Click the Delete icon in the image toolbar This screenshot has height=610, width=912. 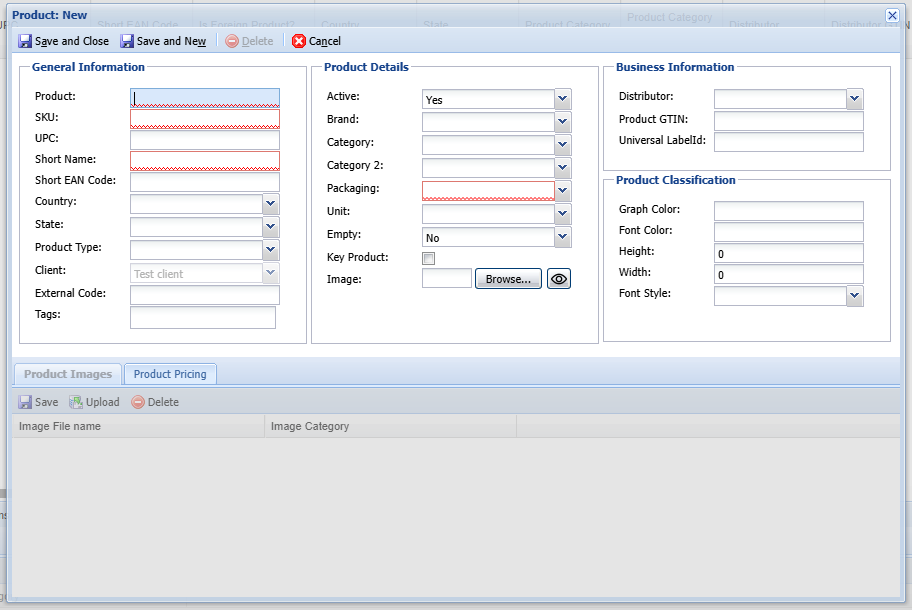coord(136,401)
